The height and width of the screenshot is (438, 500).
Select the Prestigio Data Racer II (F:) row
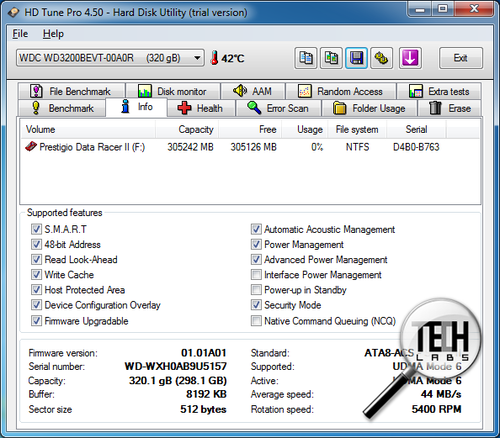250,147
